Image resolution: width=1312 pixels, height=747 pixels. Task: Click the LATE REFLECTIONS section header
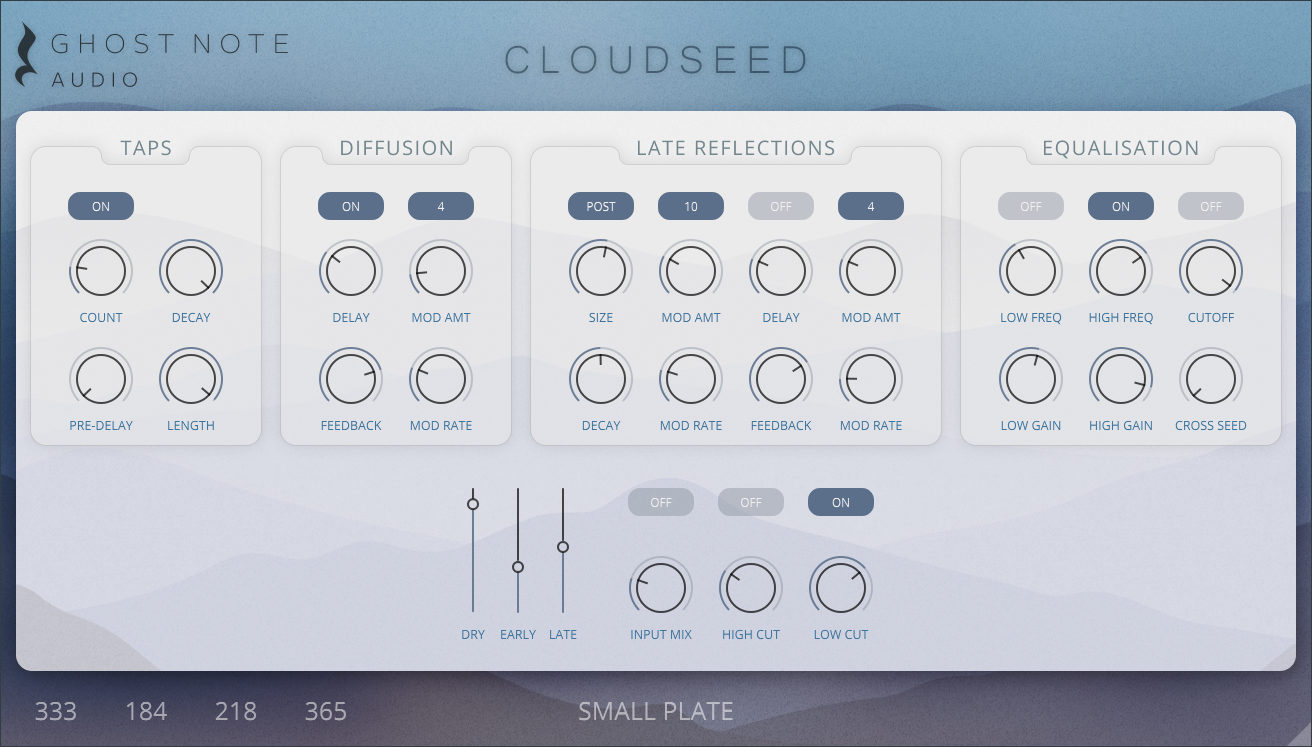pos(736,148)
